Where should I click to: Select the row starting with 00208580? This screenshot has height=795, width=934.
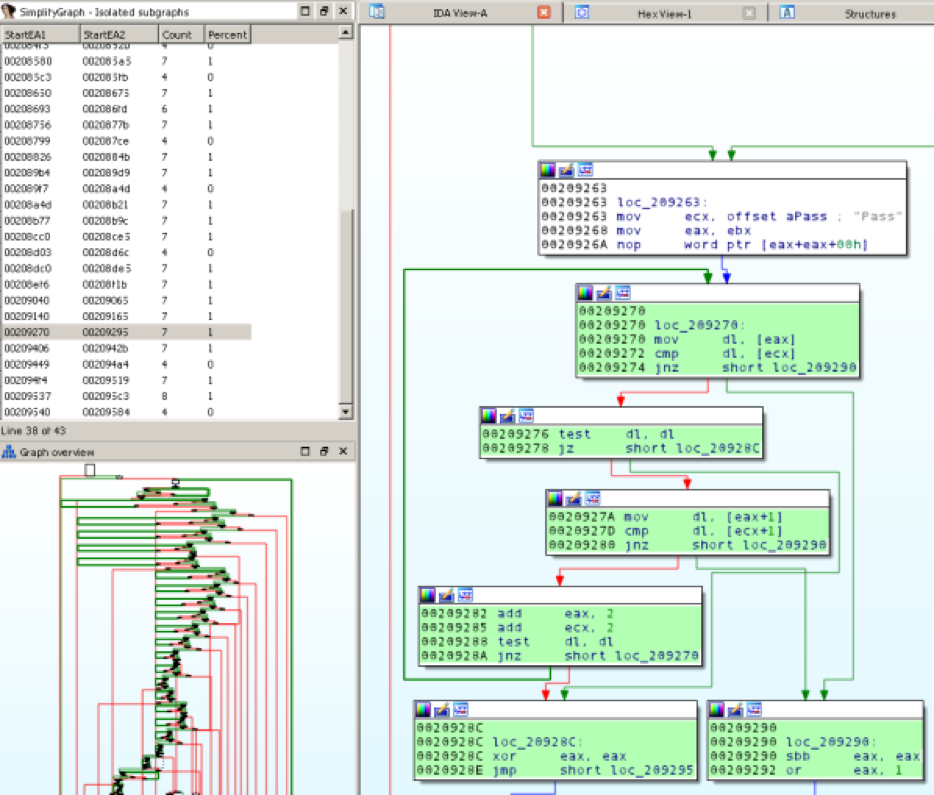pos(27,61)
